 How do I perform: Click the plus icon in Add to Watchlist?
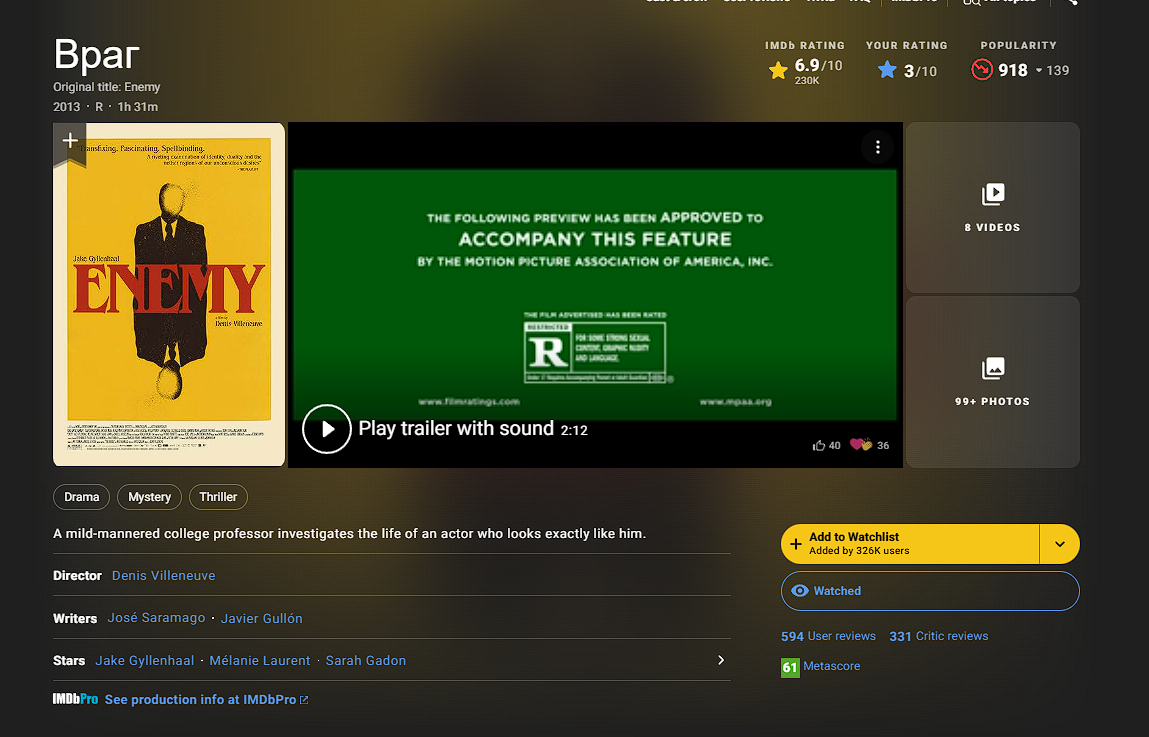(796, 544)
